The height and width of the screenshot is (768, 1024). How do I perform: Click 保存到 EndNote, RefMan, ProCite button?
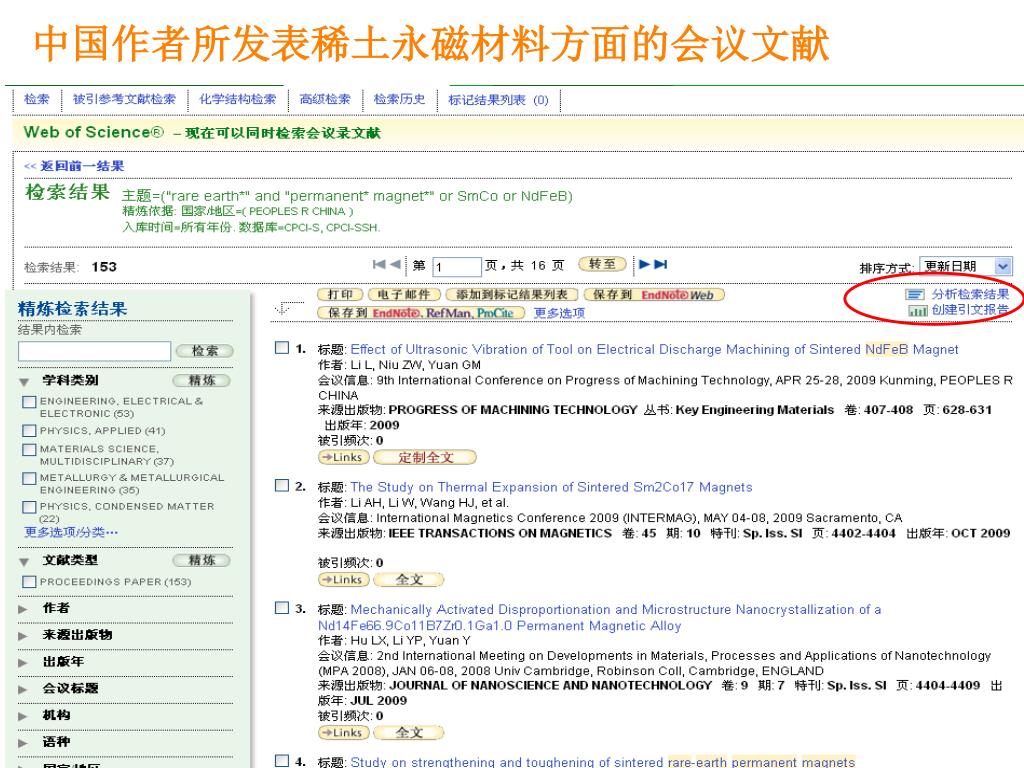[x=421, y=313]
